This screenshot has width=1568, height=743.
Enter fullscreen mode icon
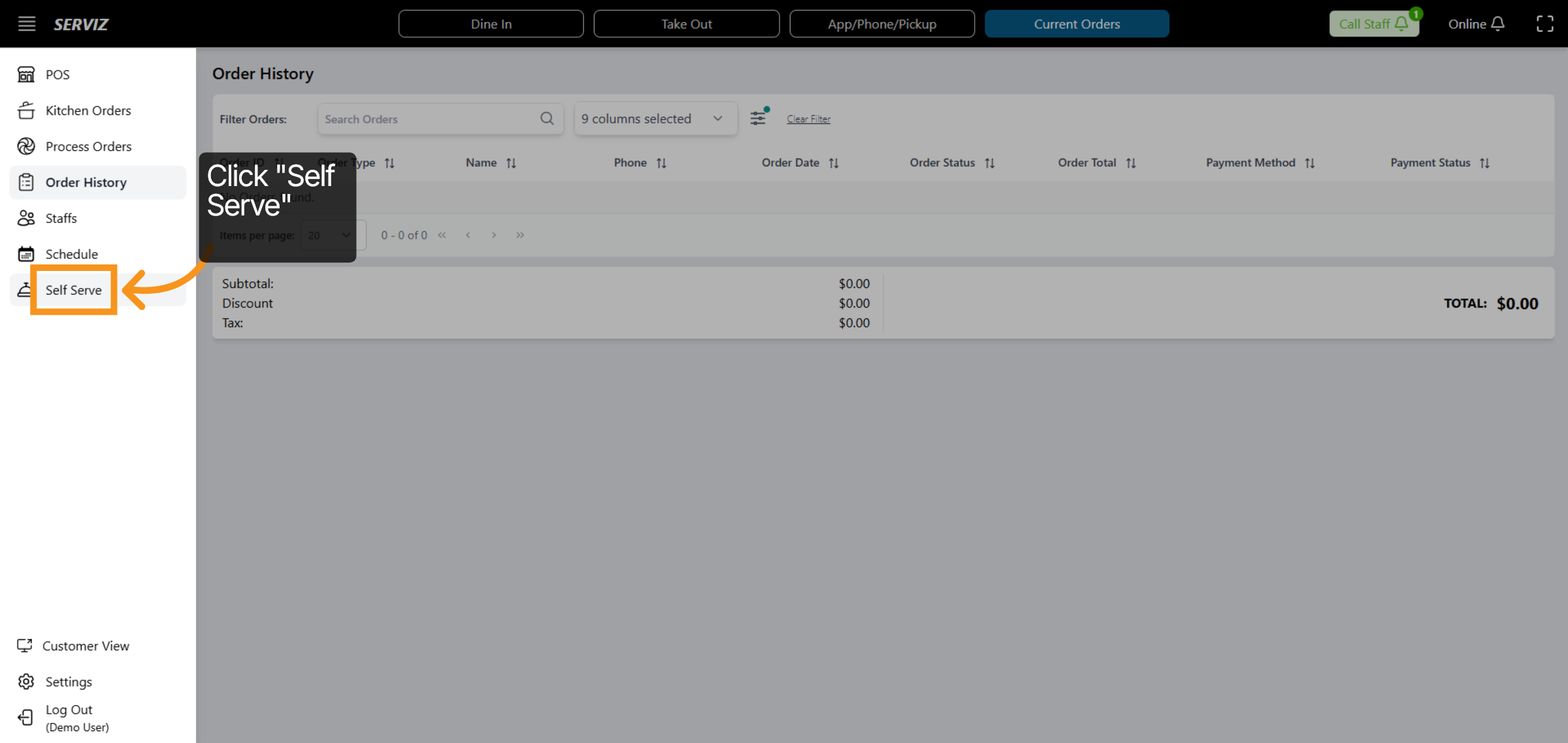[1544, 24]
